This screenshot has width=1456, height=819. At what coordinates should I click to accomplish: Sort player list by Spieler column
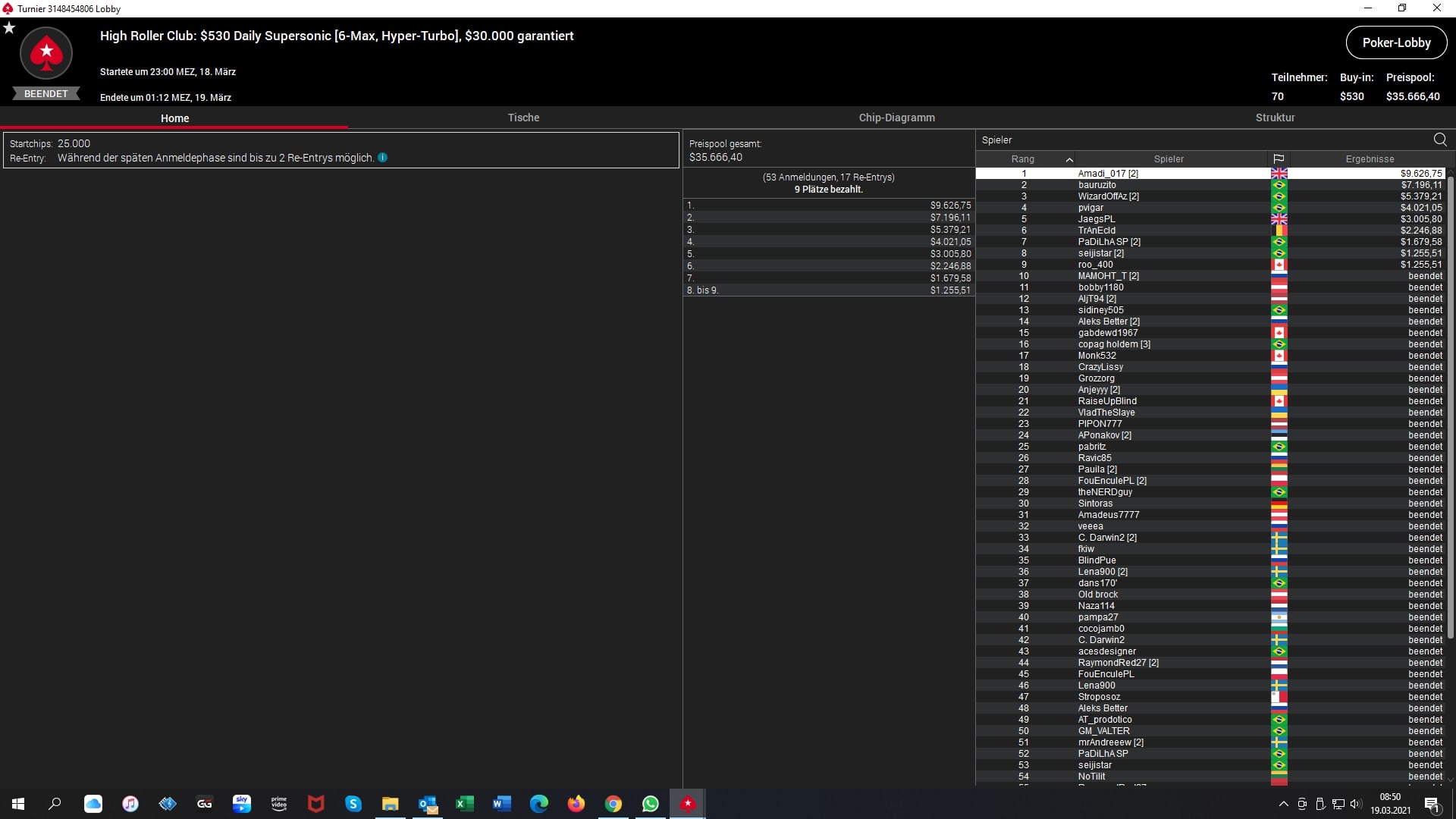pos(1168,159)
